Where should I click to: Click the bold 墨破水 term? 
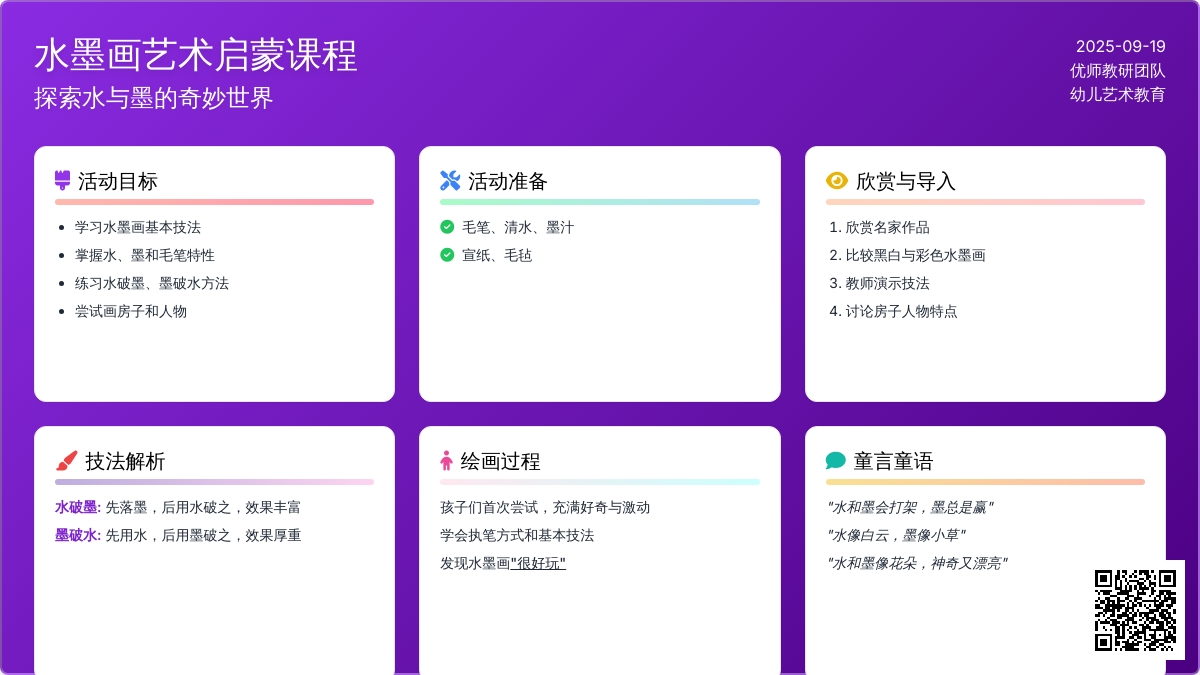click(77, 535)
